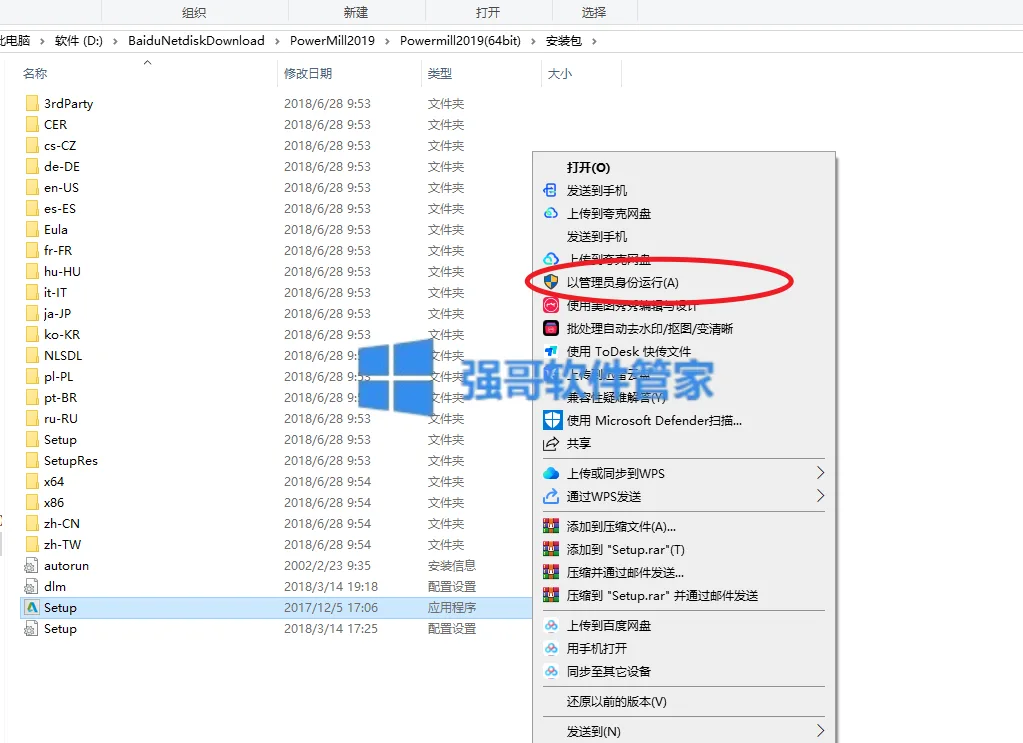Click the 3rdParty folder icon
Screen dimensions: 1023x743
point(32,103)
